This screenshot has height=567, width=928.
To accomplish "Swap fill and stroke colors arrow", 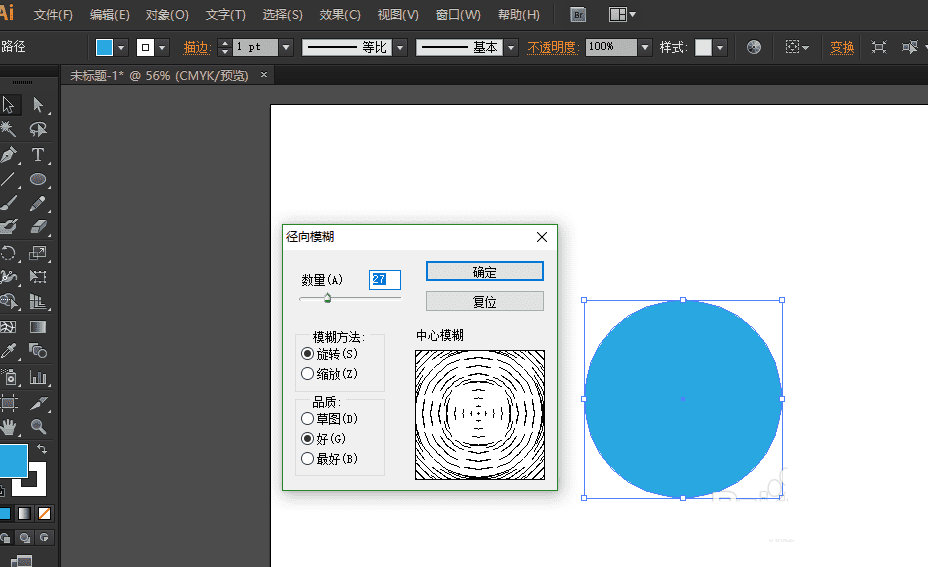I will 41,449.
